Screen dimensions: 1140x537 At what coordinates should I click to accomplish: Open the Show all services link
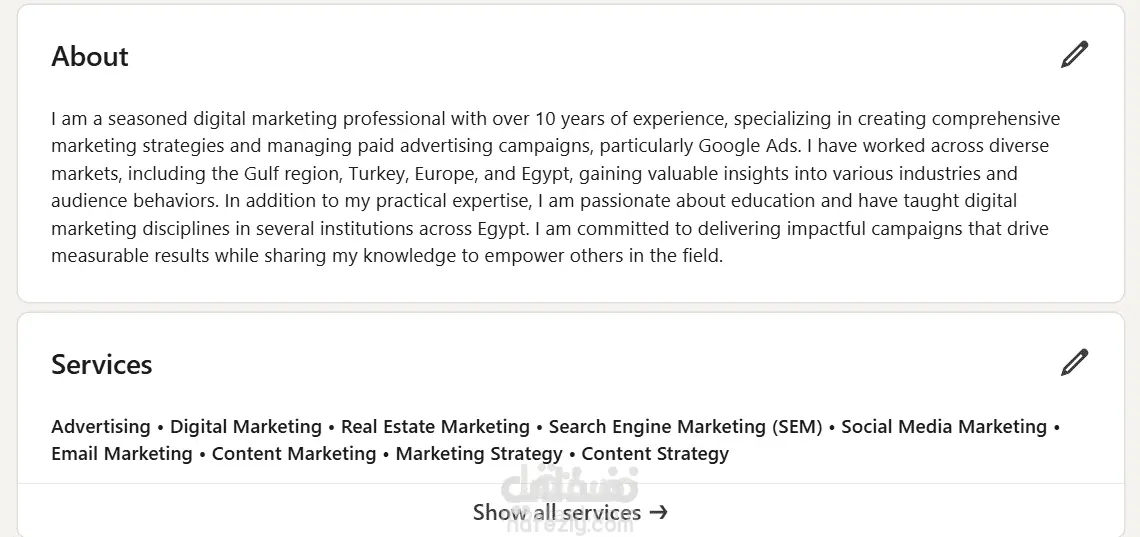[556, 513]
